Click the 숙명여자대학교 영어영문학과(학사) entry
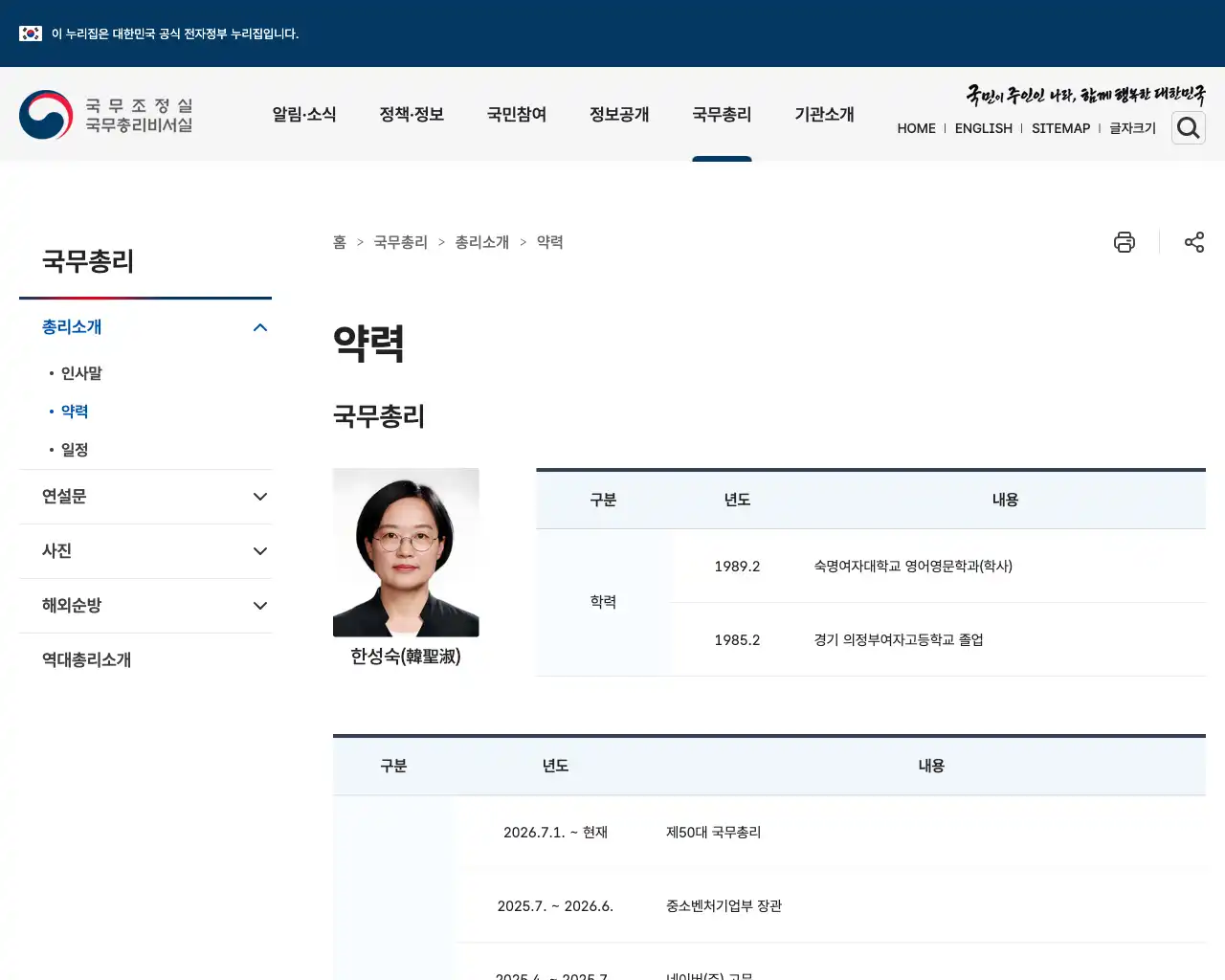 (x=913, y=567)
